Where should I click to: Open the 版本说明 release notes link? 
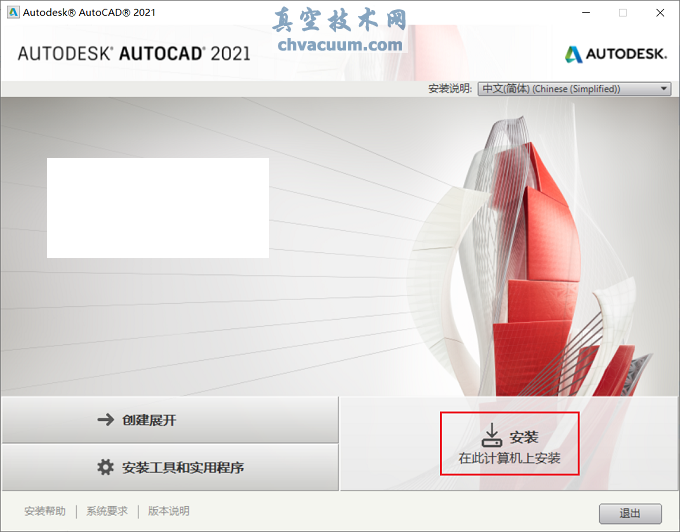tap(168, 511)
